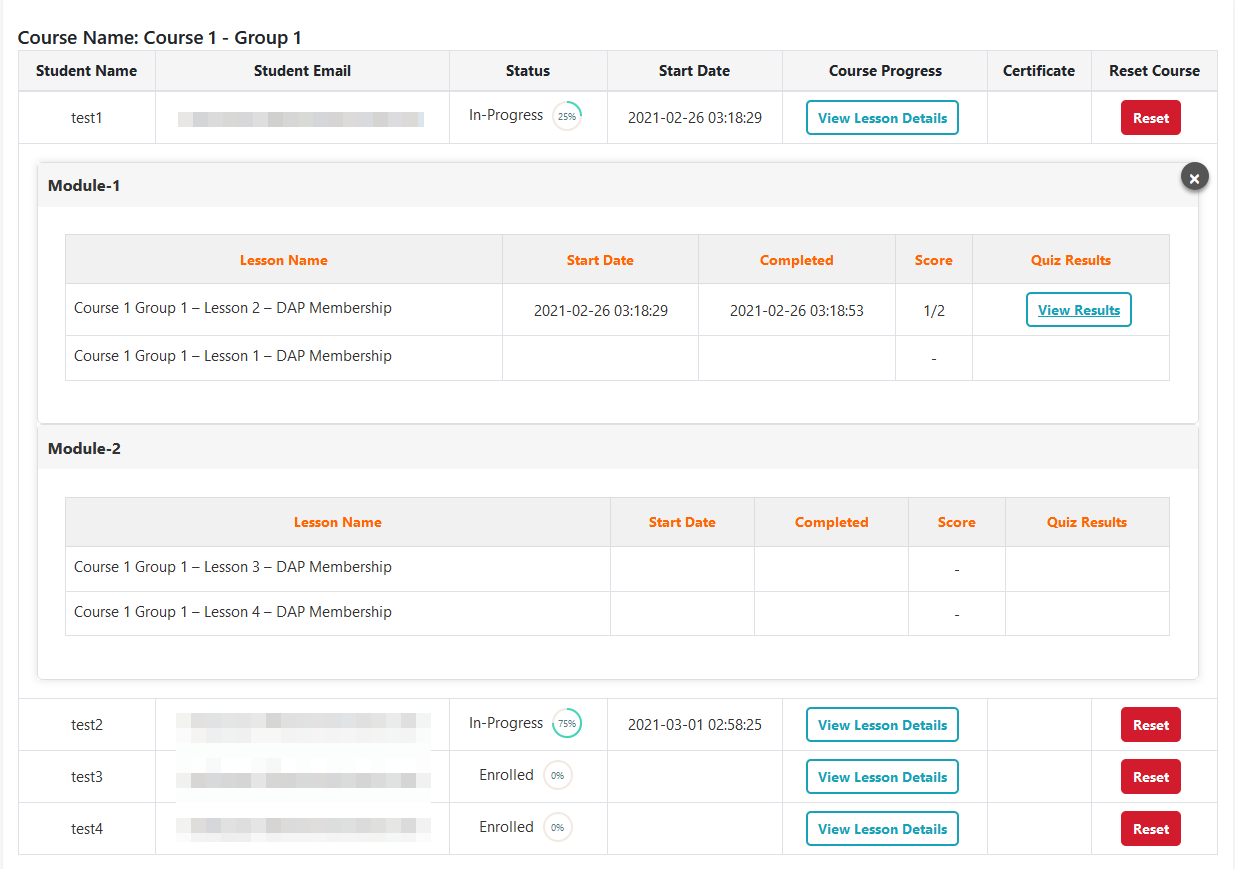Click the Module-1 section header
The width and height of the screenshot is (1235, 869).
pos(84,186)
